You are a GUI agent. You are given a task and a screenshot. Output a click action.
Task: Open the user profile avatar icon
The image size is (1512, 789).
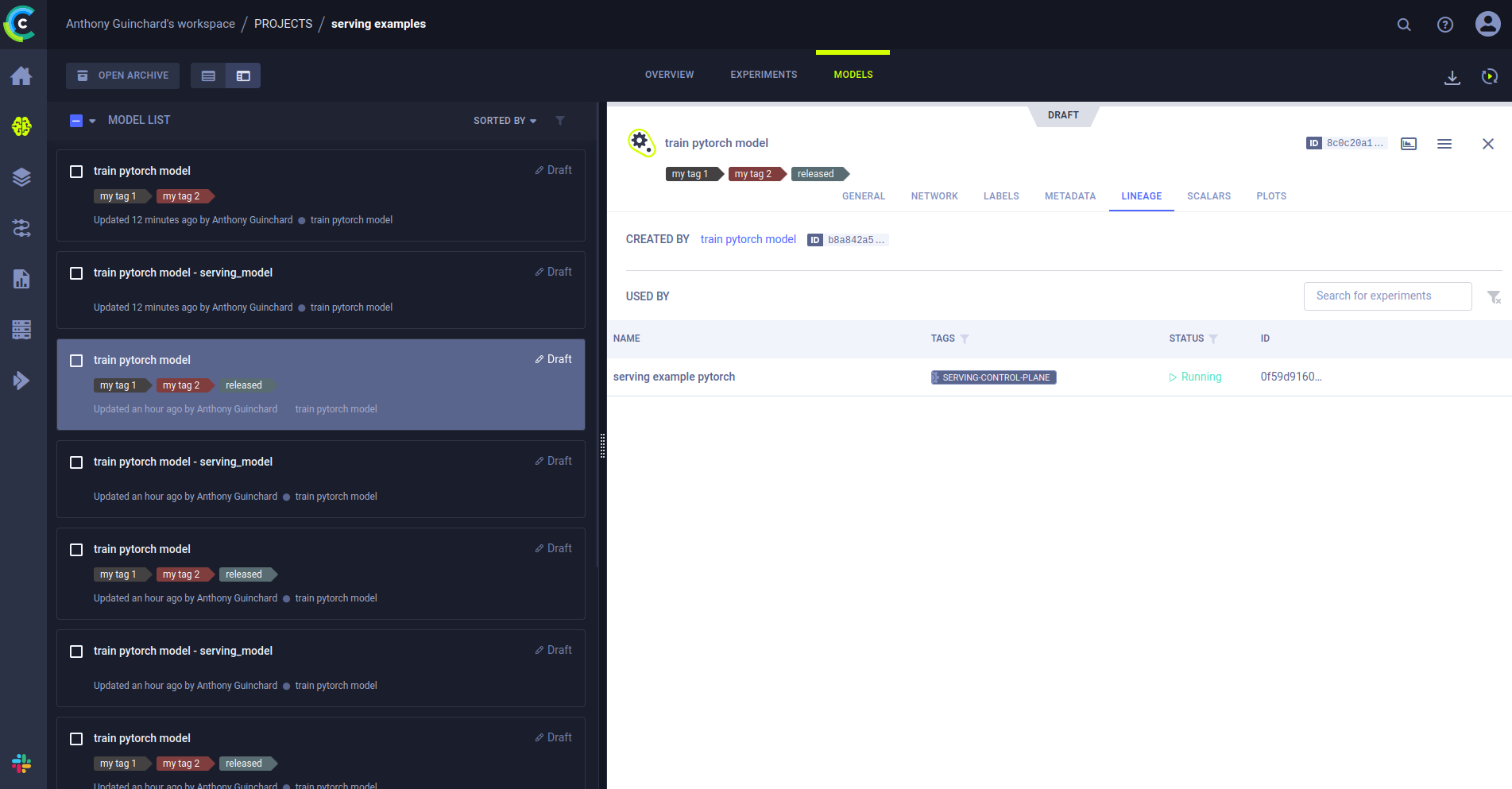[1487, 24]
